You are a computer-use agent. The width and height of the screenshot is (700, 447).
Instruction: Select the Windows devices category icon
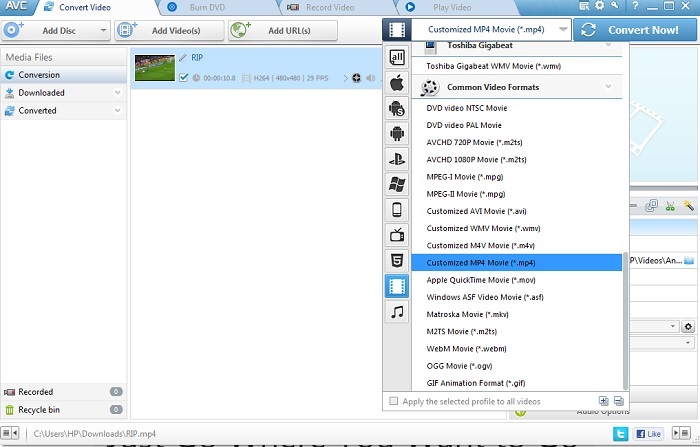(x=397, y=184)
